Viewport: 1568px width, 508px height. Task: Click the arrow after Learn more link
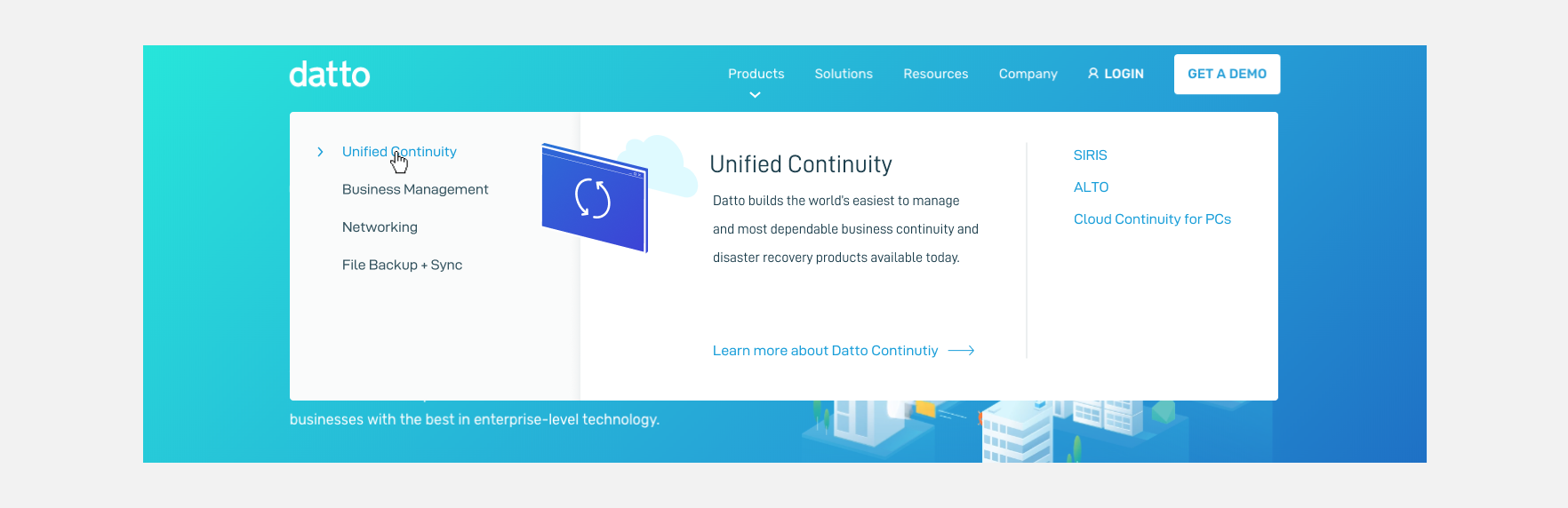click(x=961, y=351)
